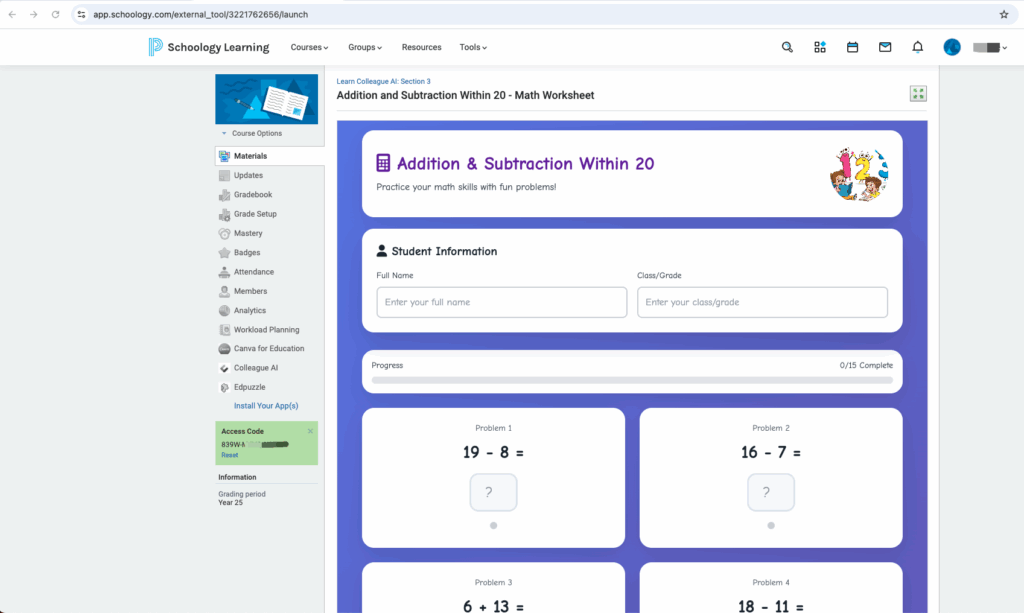Open the messages envelope icon
Image resolution: width=1024 pixels, height=613 pixels.
(885, 47)
